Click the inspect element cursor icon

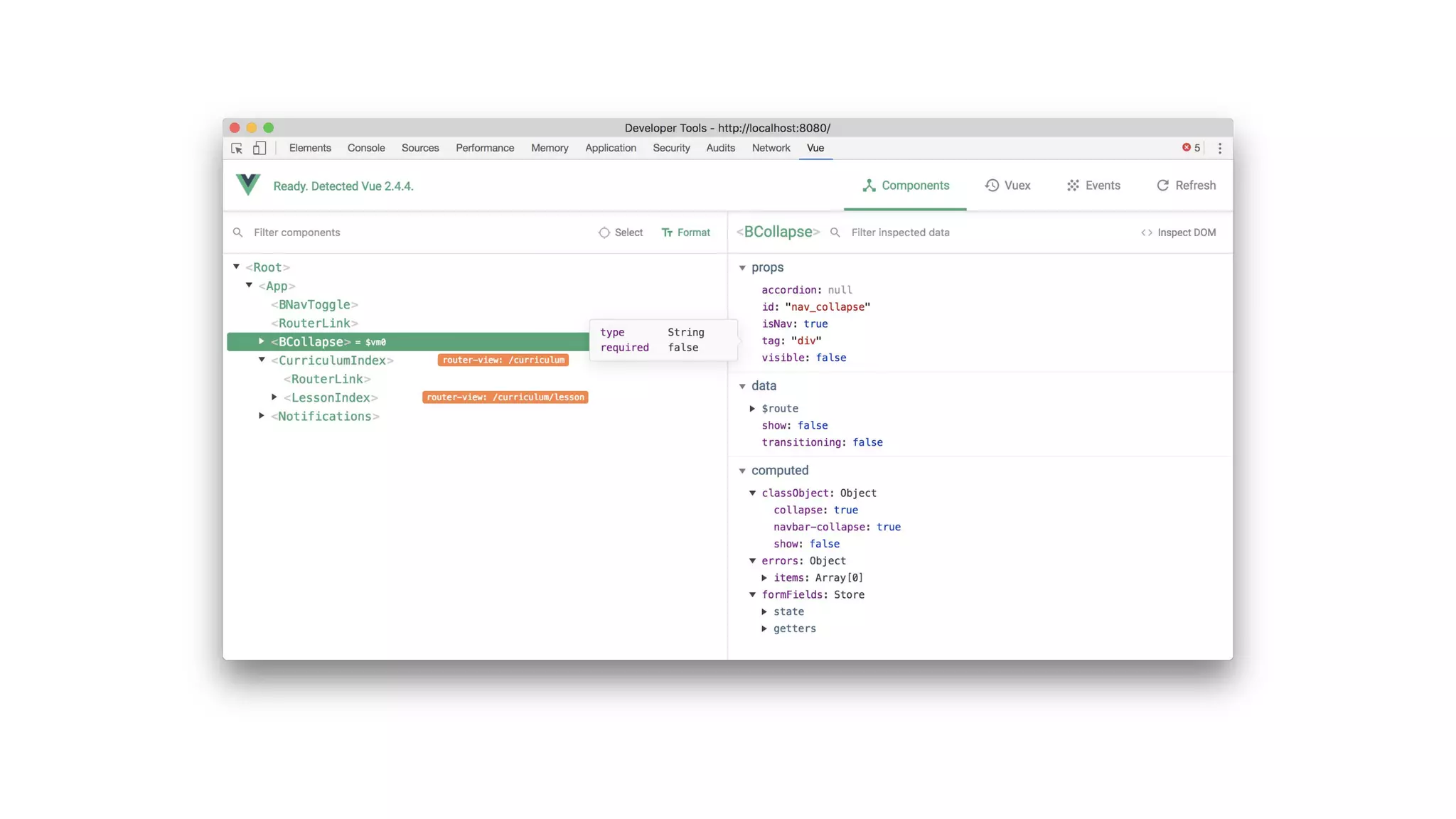[x=237, y=149]
